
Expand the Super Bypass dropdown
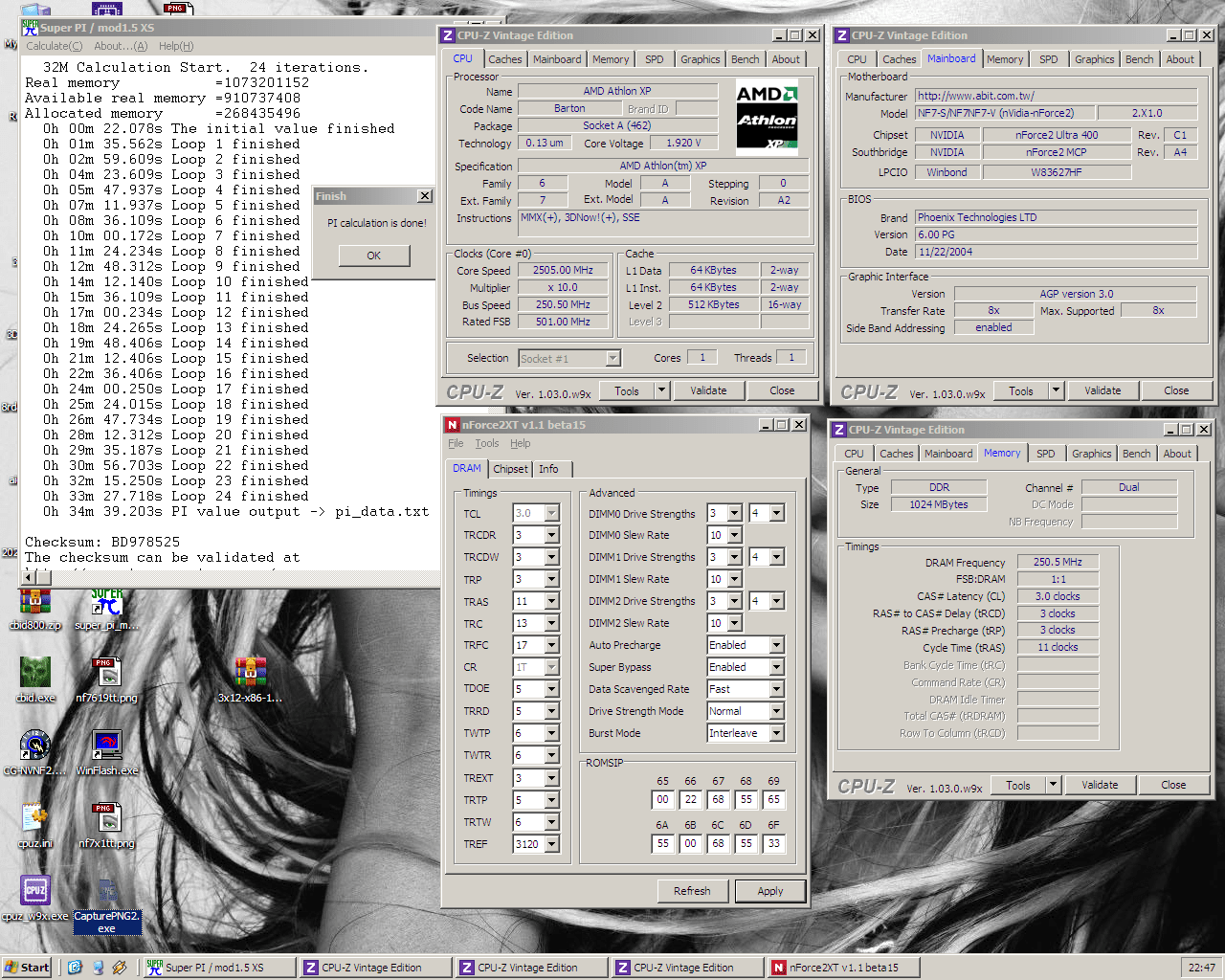click(776, 667)
